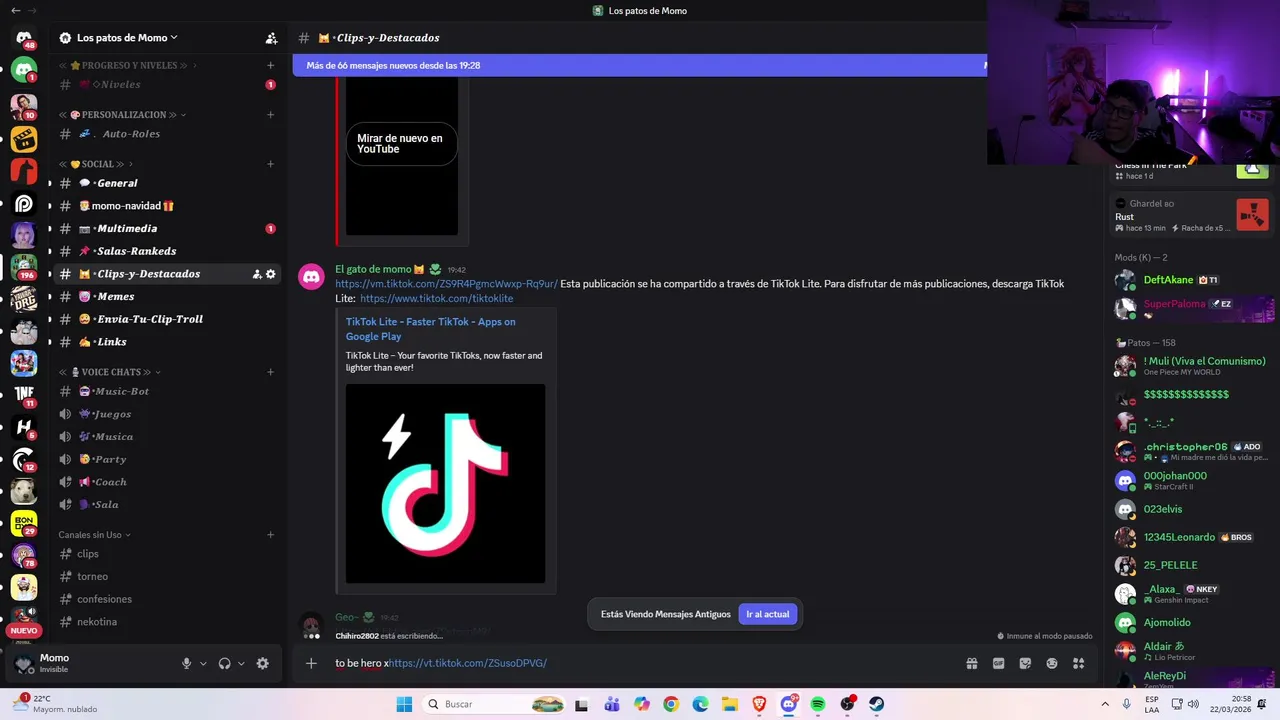This screenshot has height=720, width=1280.
Task: Open Steam from the taskbar
Action: click(x=876, y=704)
